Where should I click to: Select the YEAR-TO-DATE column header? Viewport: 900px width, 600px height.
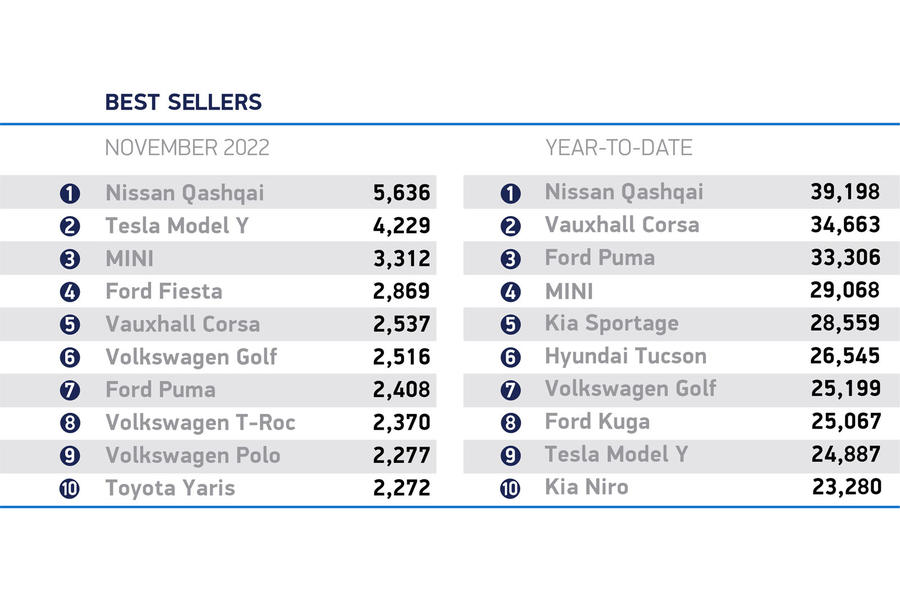pos(619,148)
